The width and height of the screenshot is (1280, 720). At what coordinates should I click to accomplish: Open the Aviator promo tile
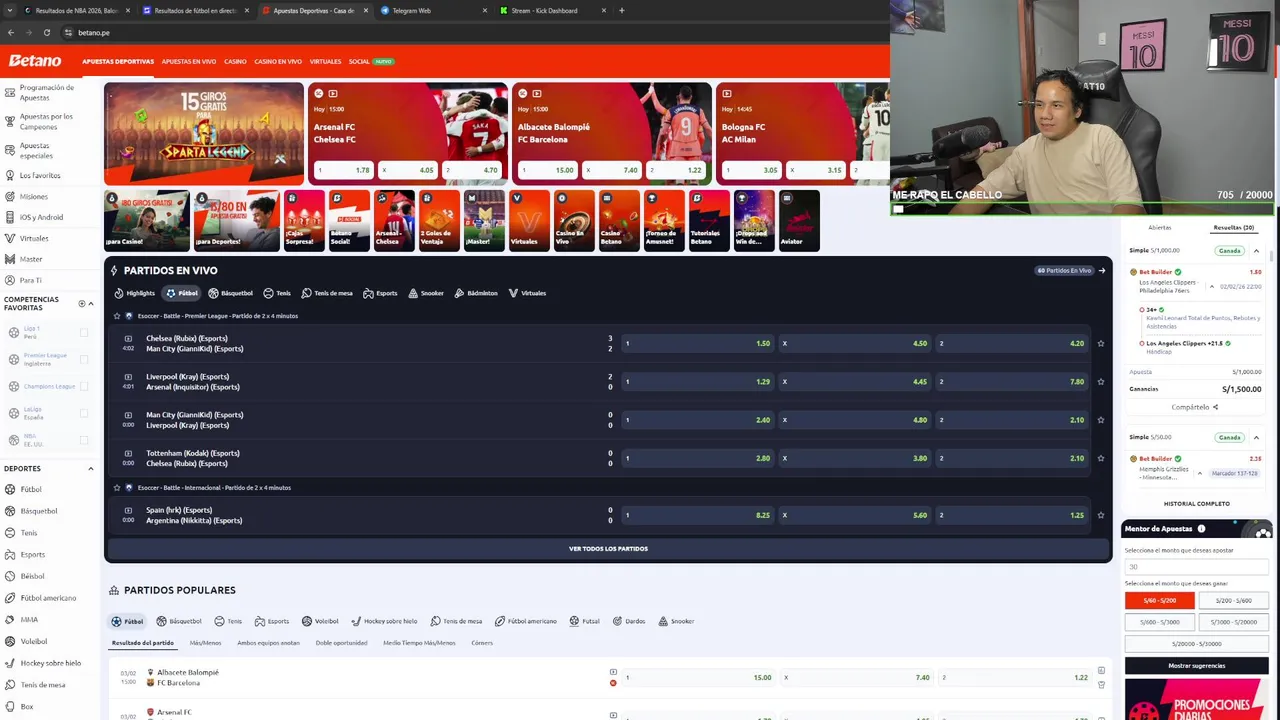point(798,220)
